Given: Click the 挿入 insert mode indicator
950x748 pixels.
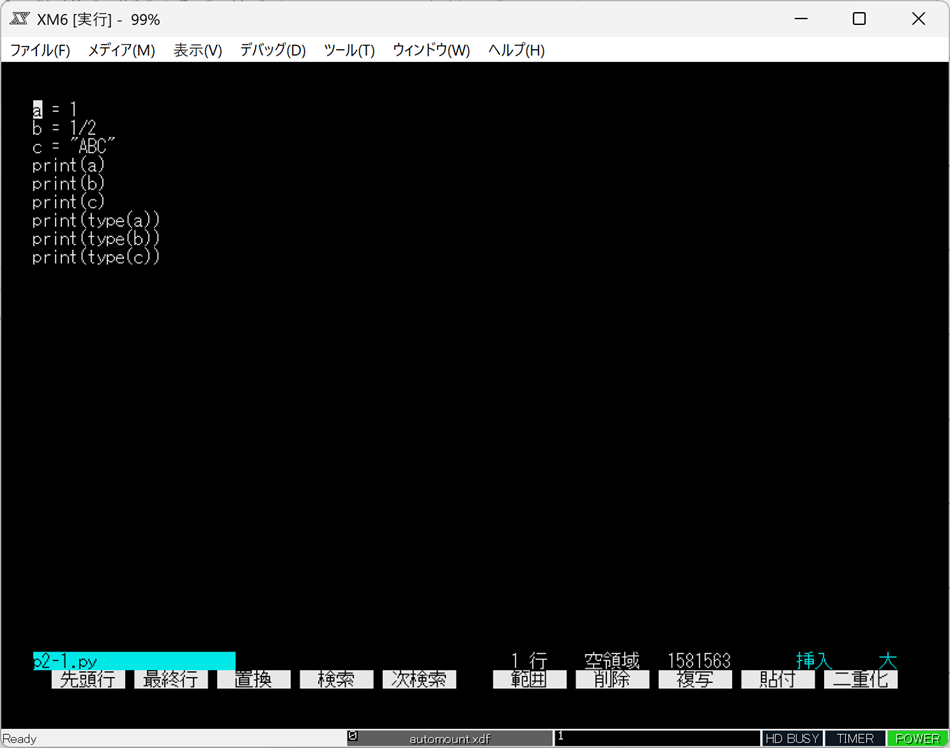Looking at the screenshot, I should pos(814,661).
